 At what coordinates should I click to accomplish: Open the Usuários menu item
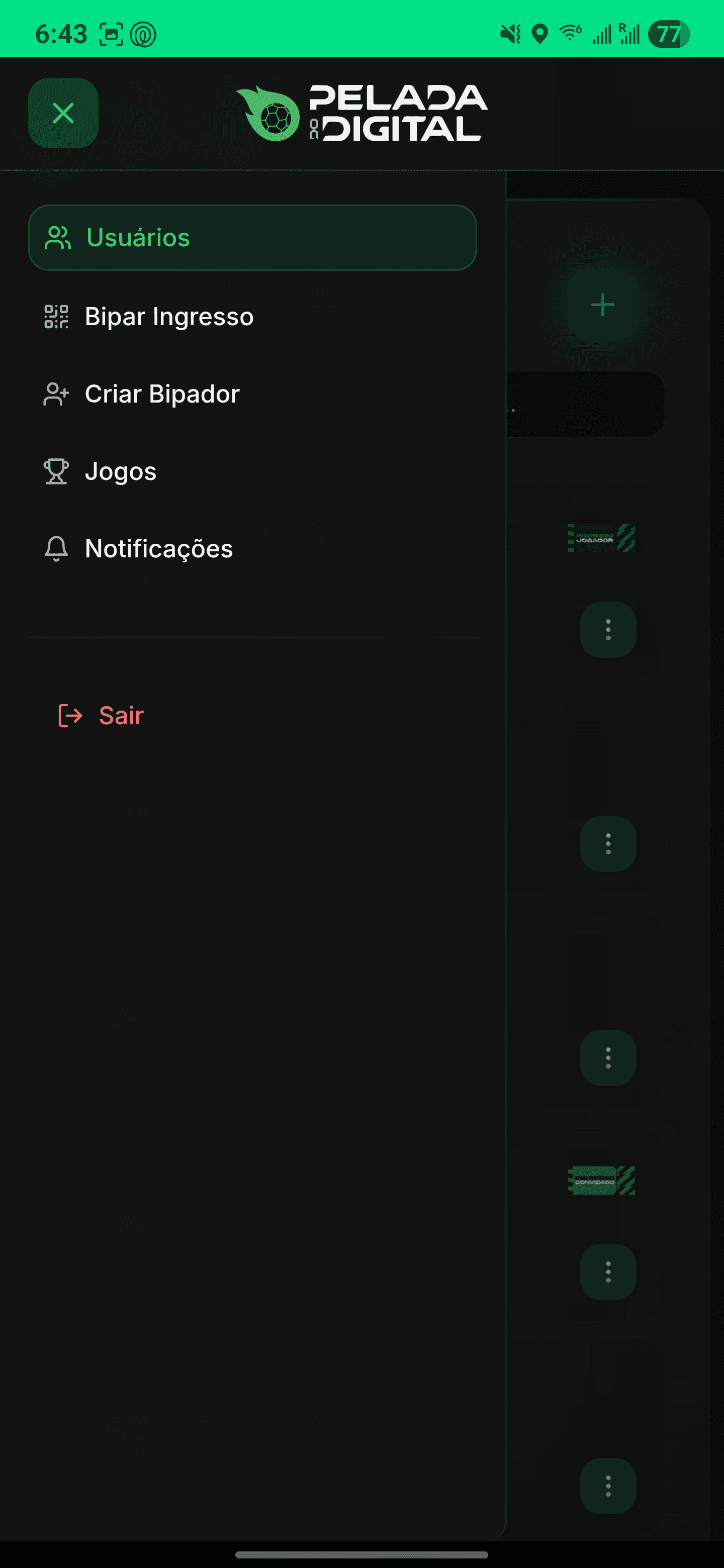pos(252,237)
